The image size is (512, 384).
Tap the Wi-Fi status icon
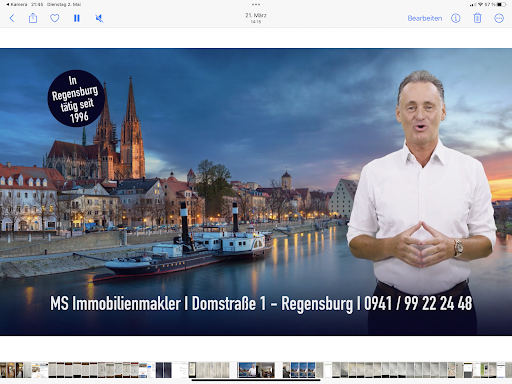coord(480,4)
